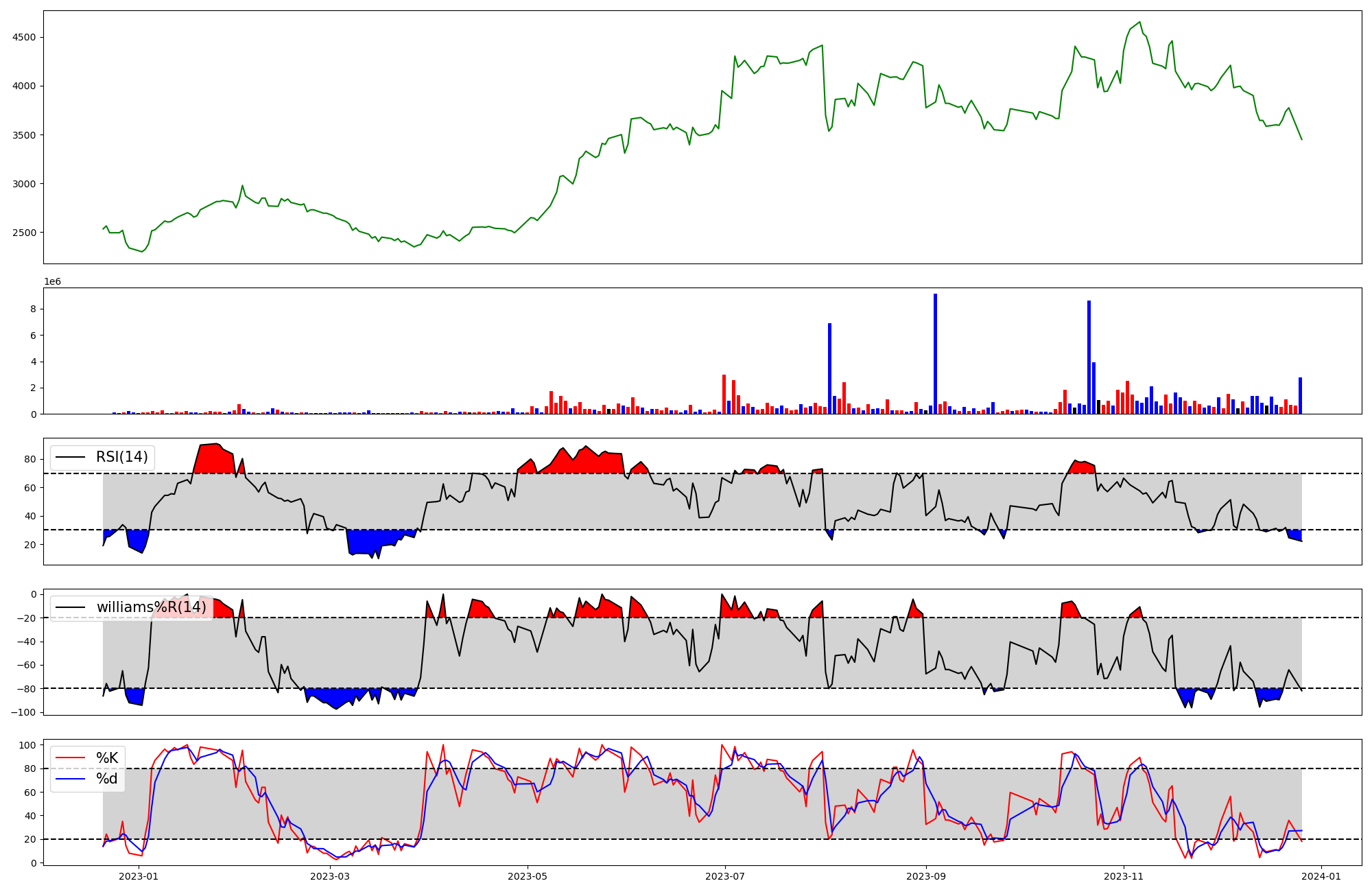Click the 1e6 volume scale label
Image resolution: width=1372 pixels, height=892 pixels.
click(53, 281)
